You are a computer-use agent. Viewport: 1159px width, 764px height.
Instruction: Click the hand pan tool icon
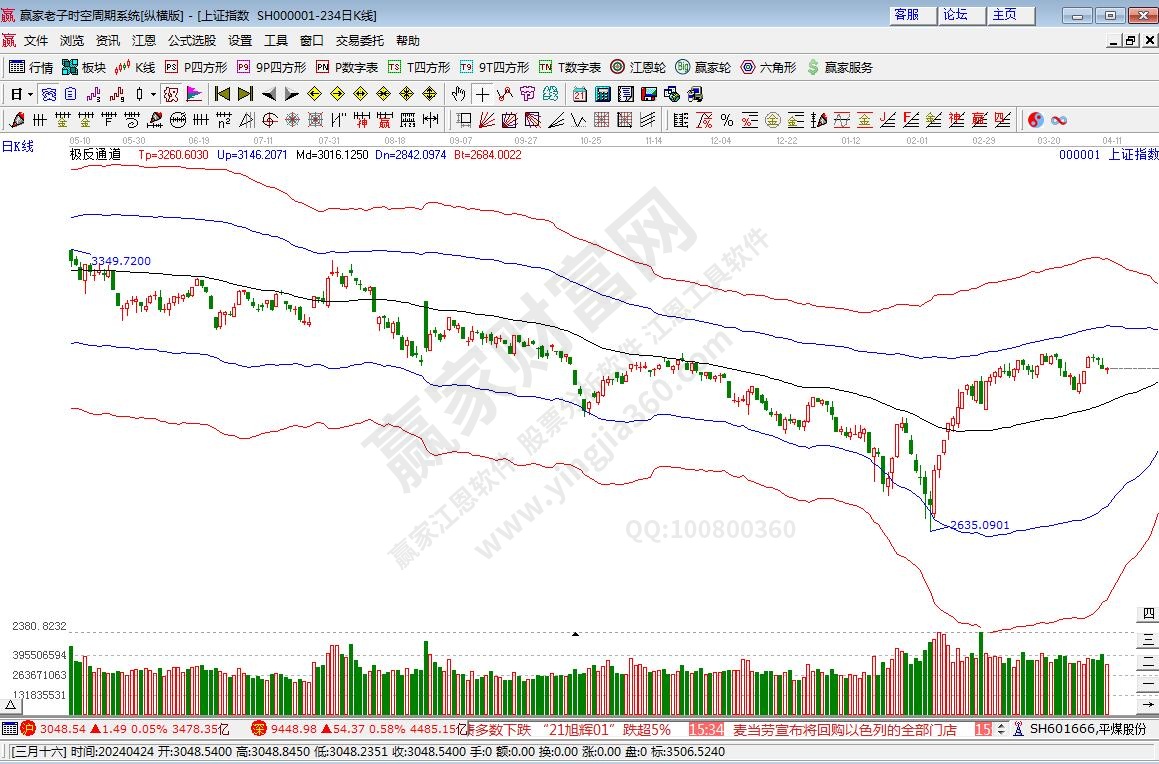click(x=458, y=94)
